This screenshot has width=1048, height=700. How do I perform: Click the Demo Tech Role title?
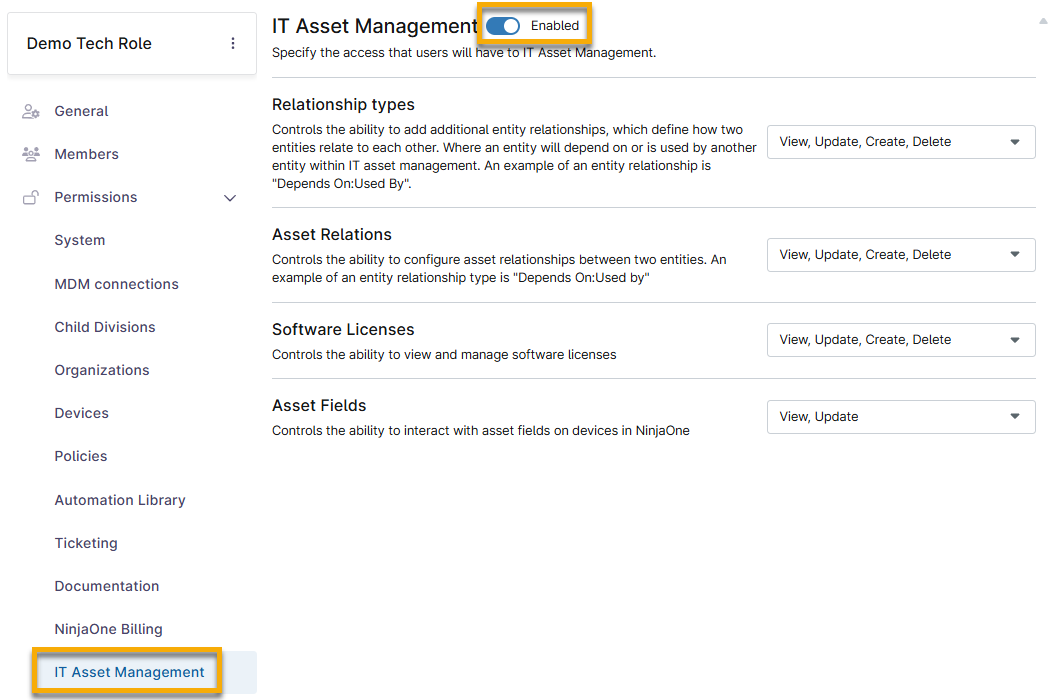[x=89, y=43]
